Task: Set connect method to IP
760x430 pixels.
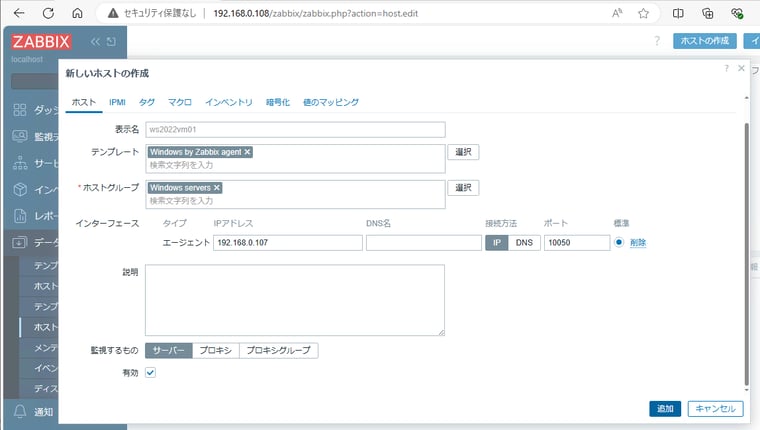Action: tap(497, 242)
